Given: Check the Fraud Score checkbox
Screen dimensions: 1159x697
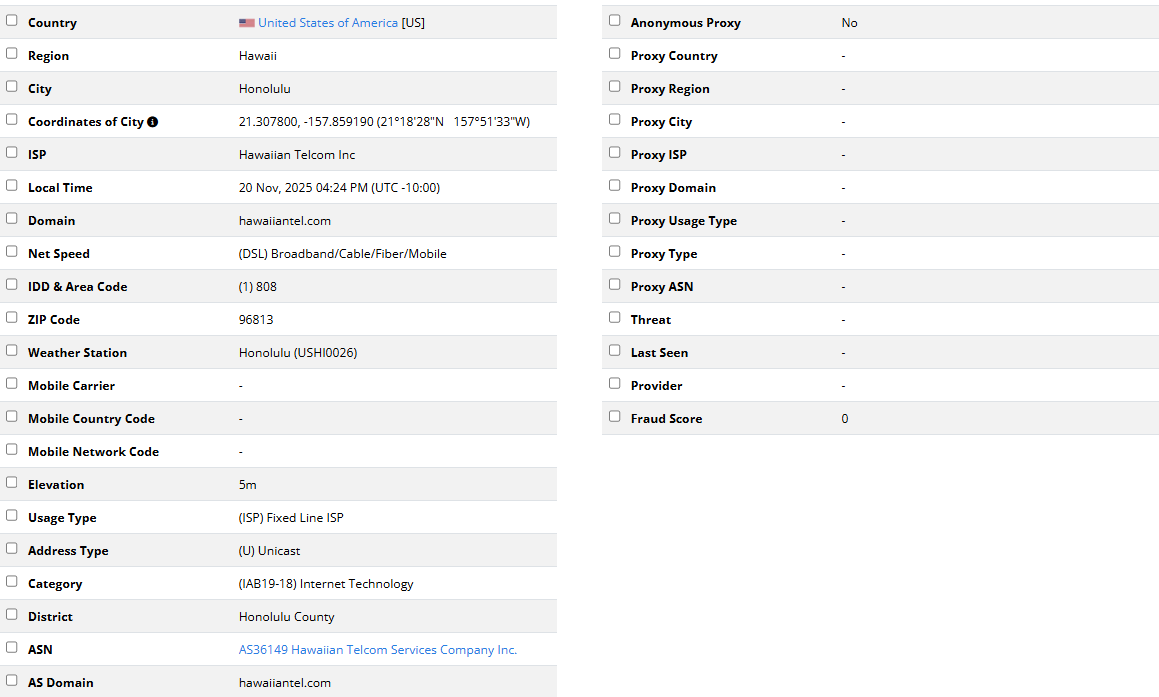Looking at the screenshot, I should tap(614, 416).
